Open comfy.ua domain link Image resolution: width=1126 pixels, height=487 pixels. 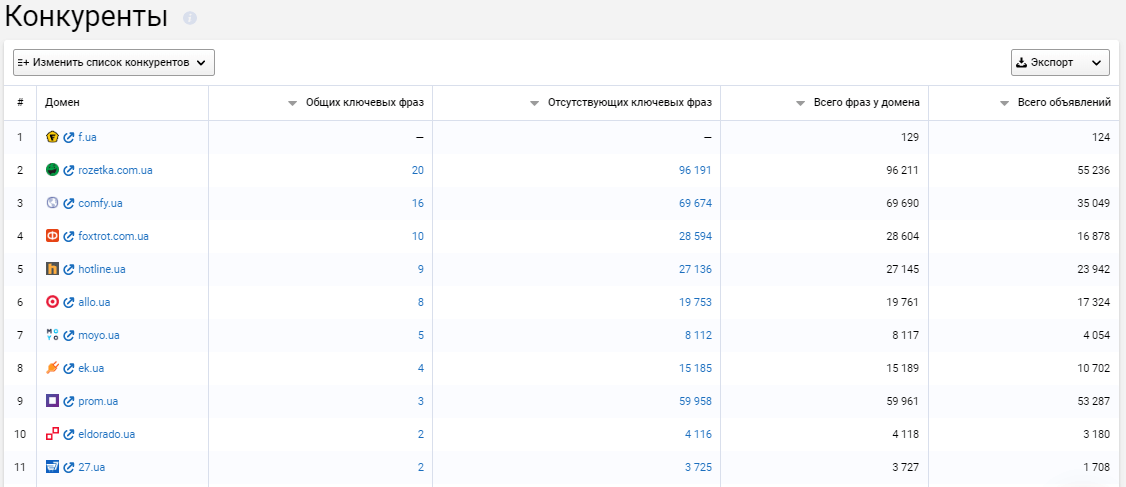coord(100,203)
